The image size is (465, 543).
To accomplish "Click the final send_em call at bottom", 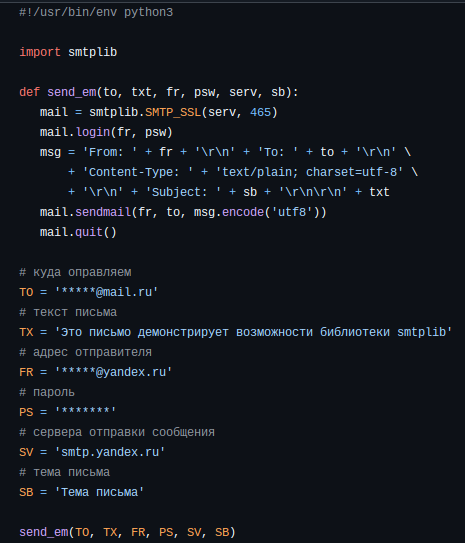I will (127, 532).
